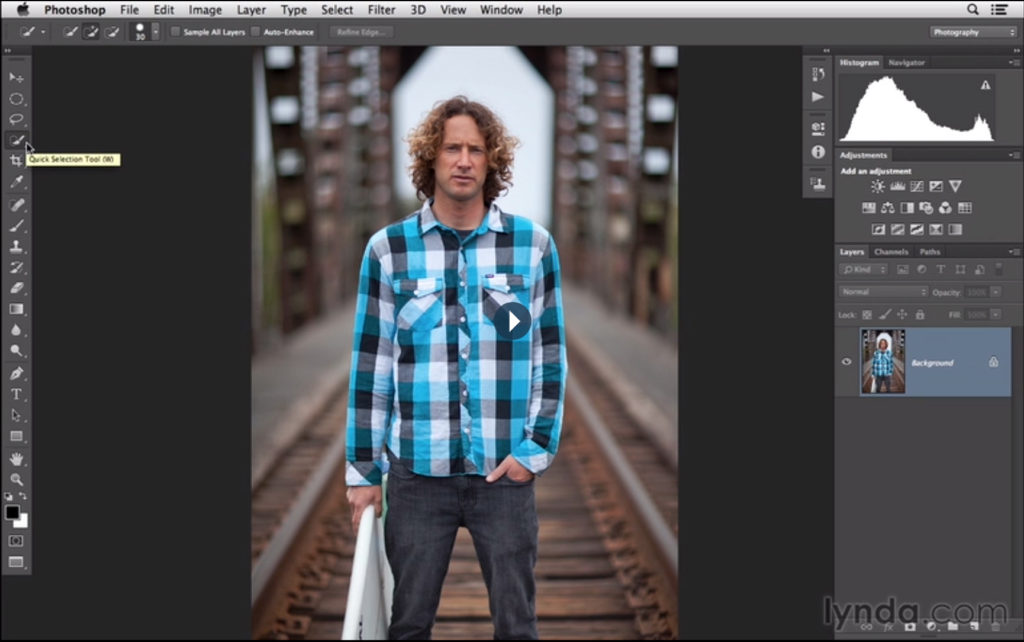Add an Exposure adjustment
Viewport: 1024px width, 642px height.
point(936,187)
